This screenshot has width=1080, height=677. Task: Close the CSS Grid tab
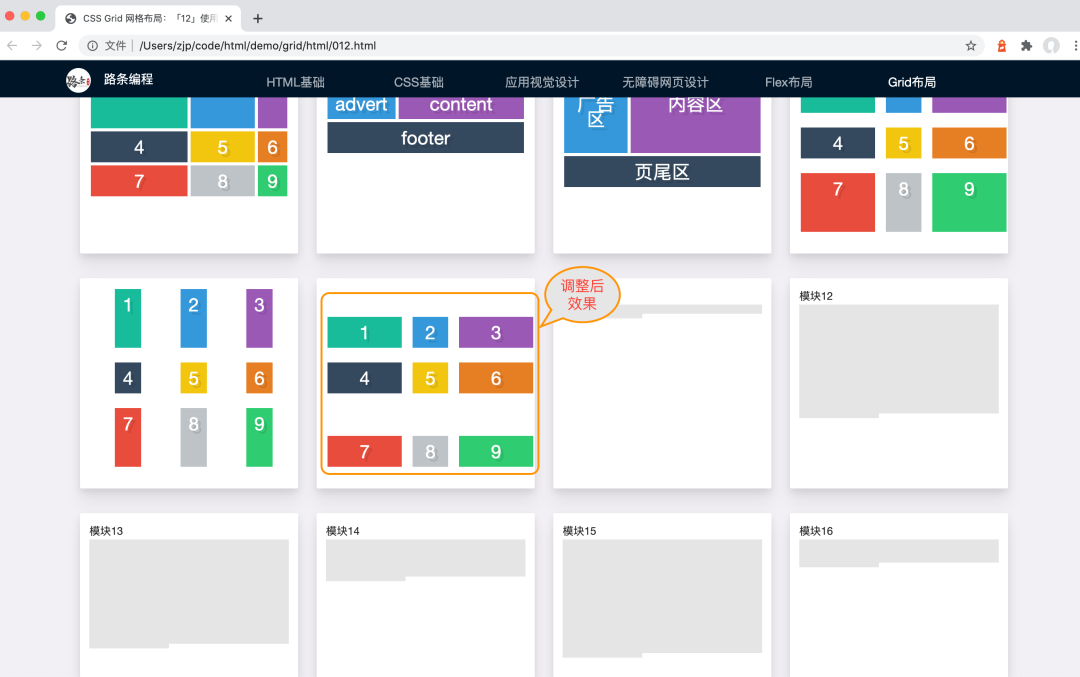coord(229,19)
